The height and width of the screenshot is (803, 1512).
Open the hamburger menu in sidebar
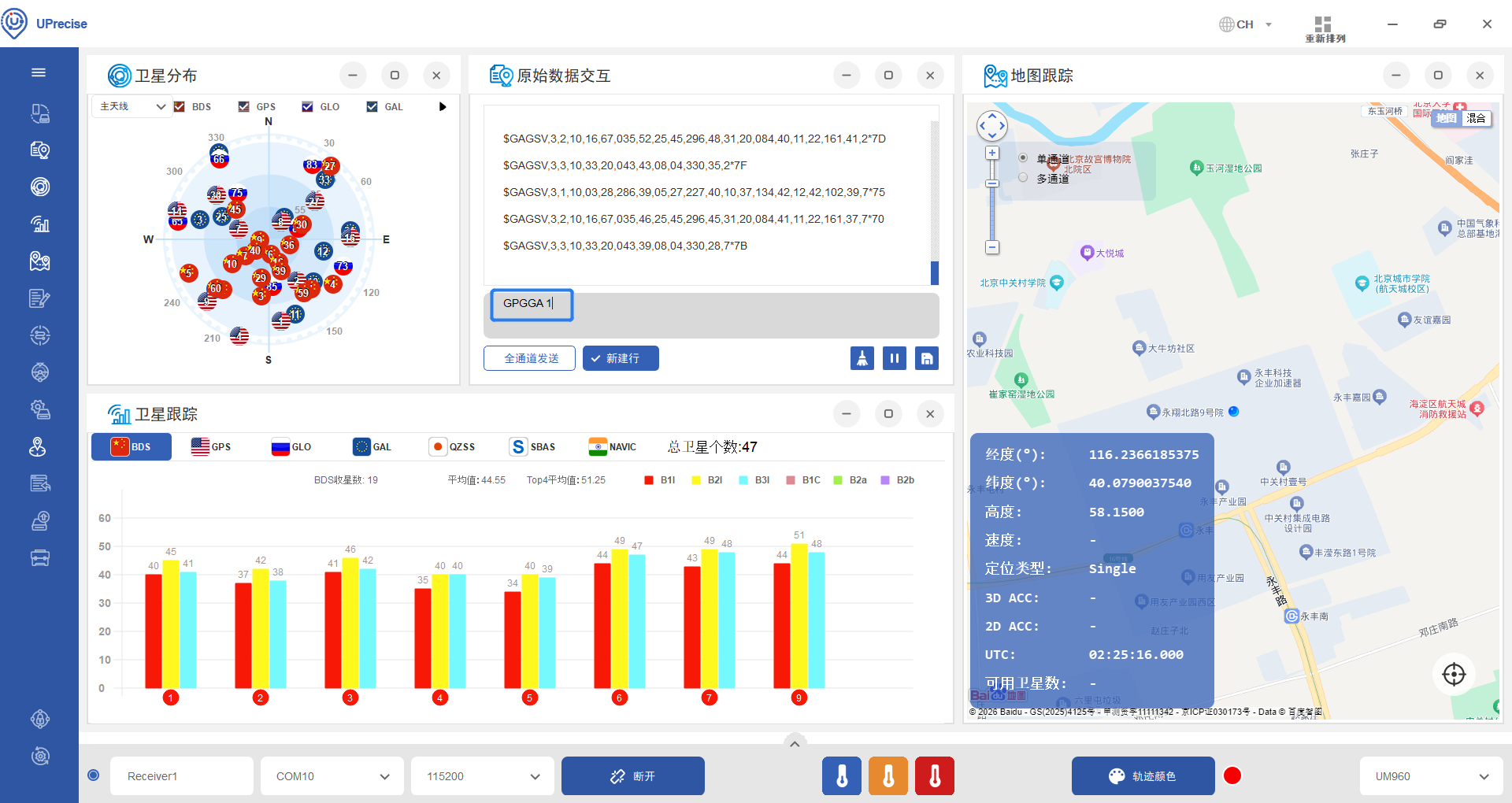tap(39, 72)
